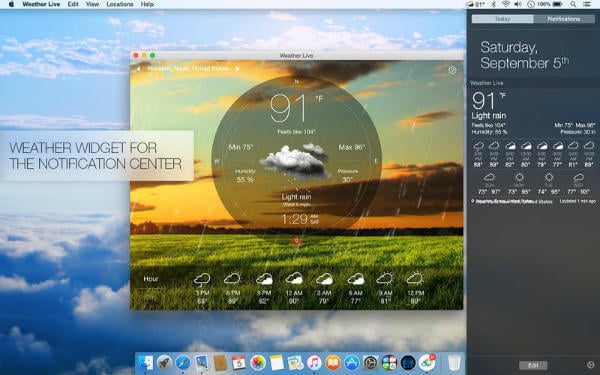Screen dimensions: 600x375
Task: Click the red marker below the weather circle
Action: tap(296, 241)
